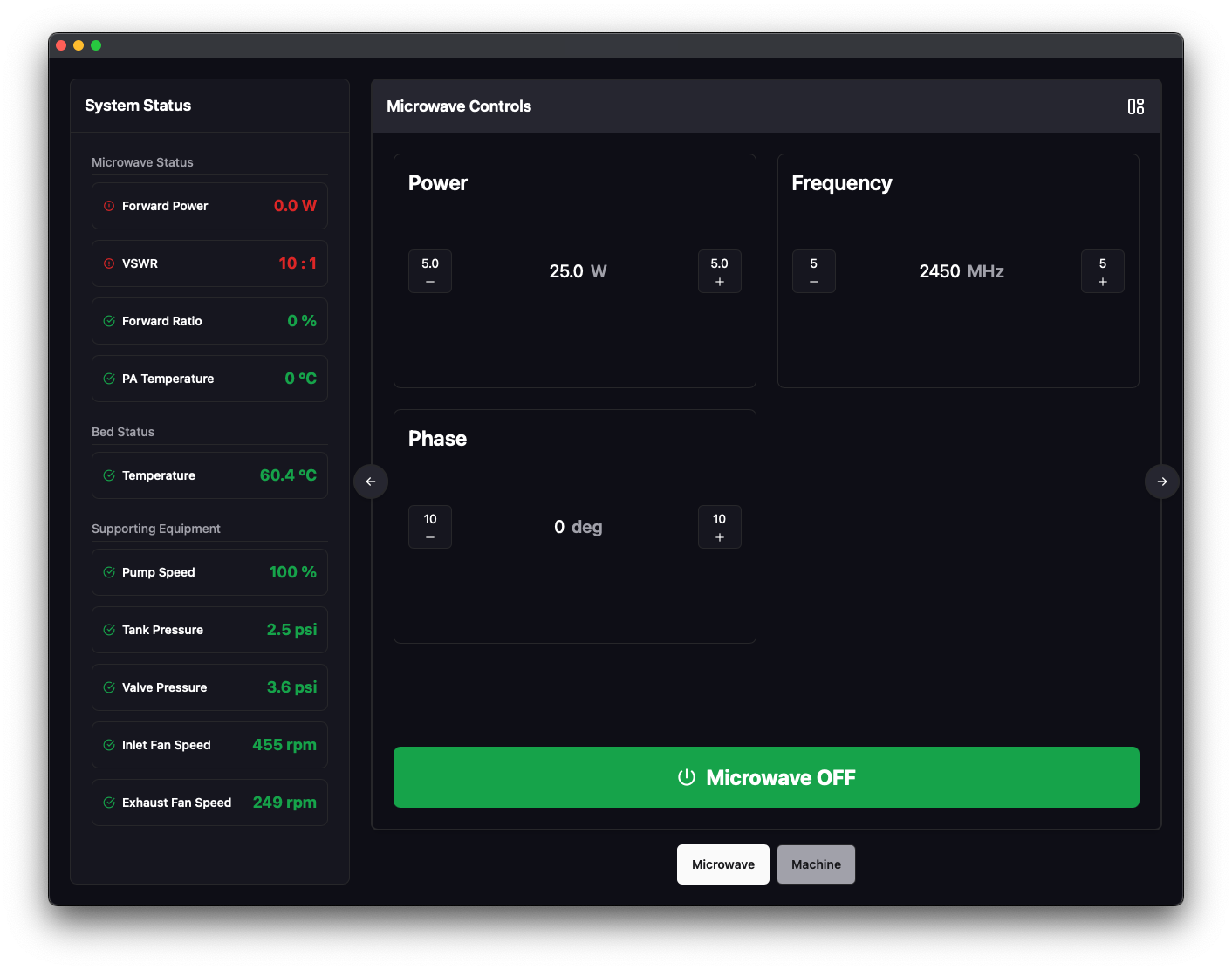Increase Power by 5.0

coord(720,271)
